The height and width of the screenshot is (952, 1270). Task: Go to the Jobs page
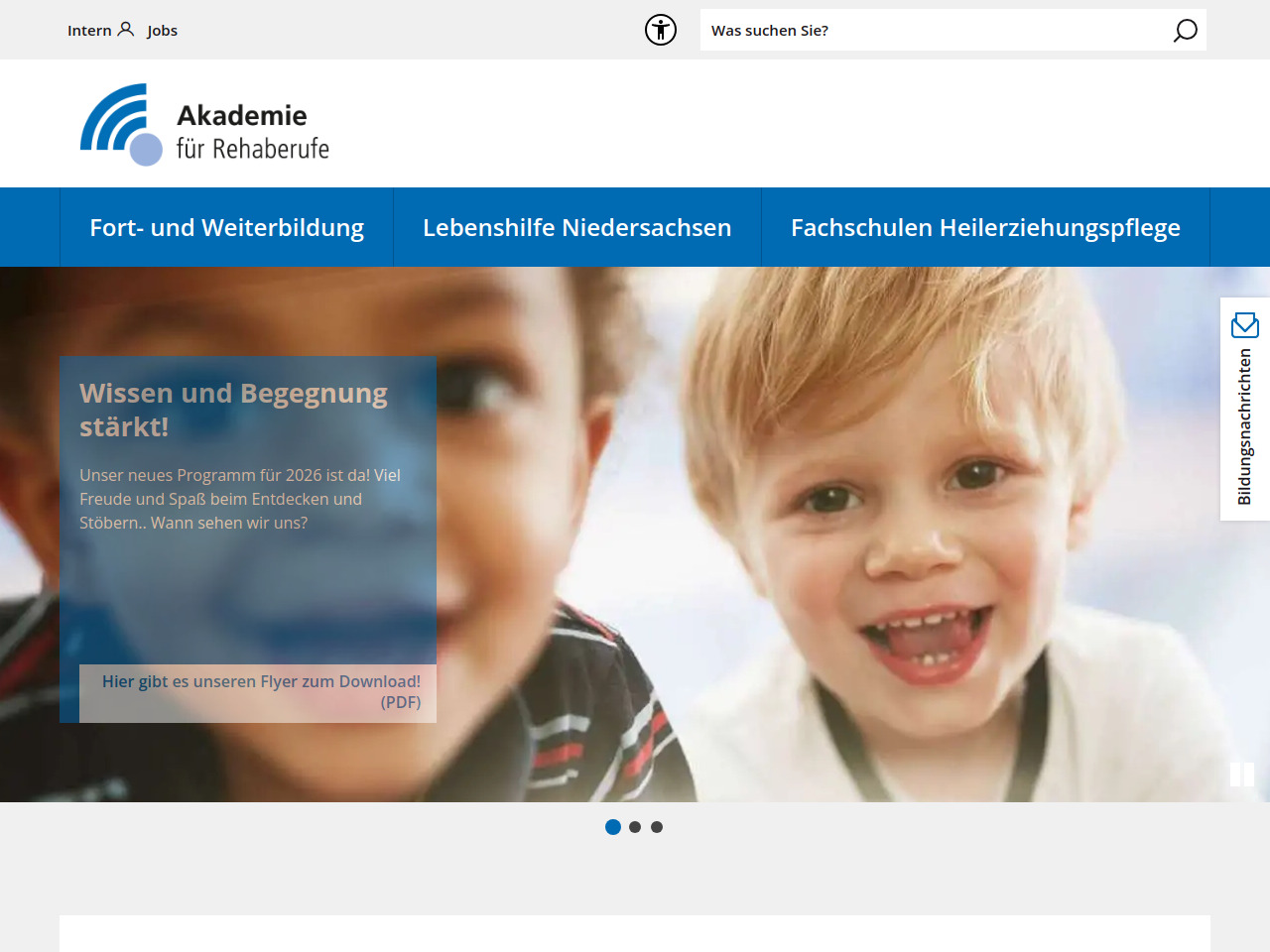click(162, 31)
